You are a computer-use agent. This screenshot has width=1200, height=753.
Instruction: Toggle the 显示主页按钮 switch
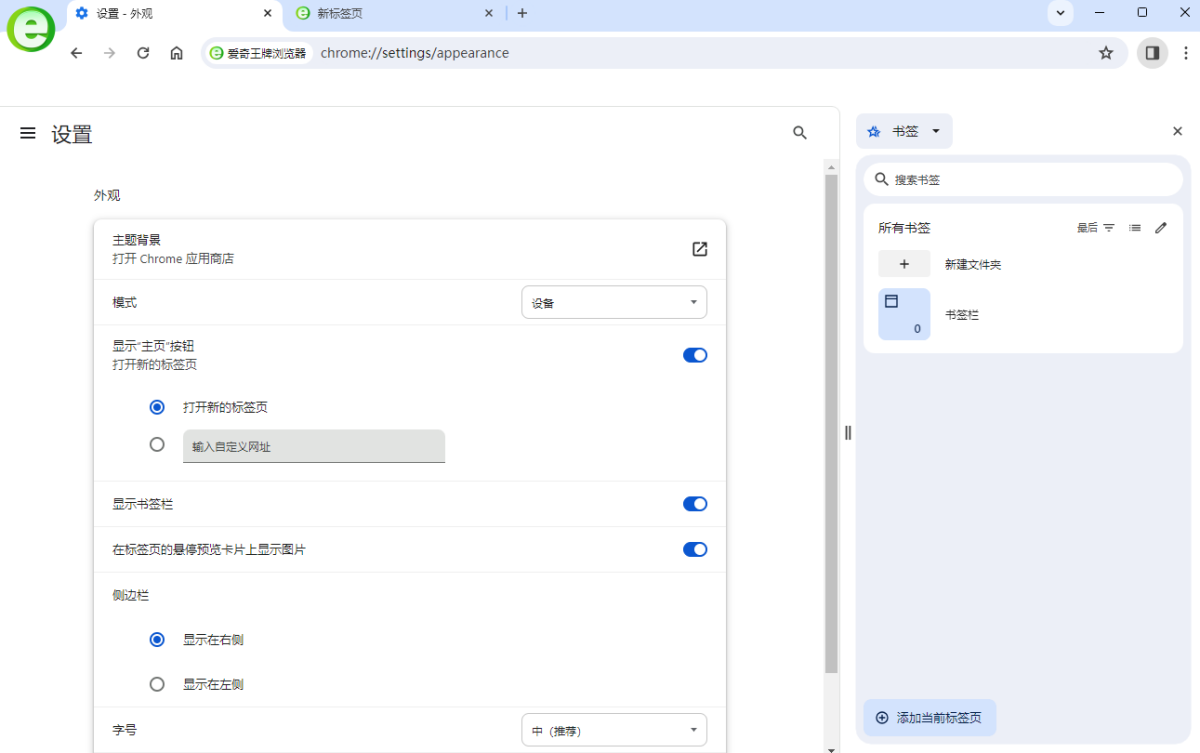[694, 355]
